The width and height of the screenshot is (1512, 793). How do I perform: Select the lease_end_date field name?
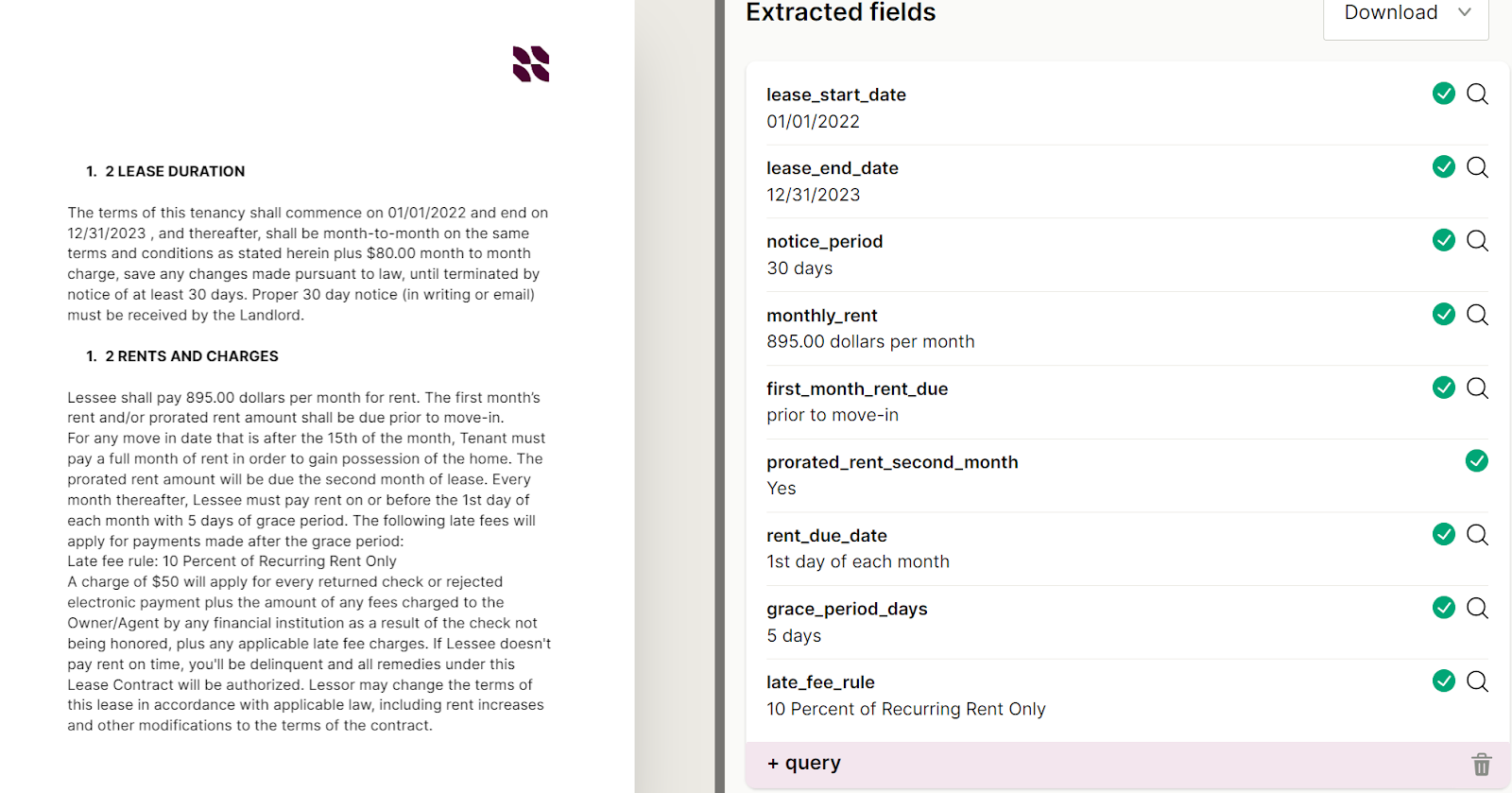pos(833,168)
